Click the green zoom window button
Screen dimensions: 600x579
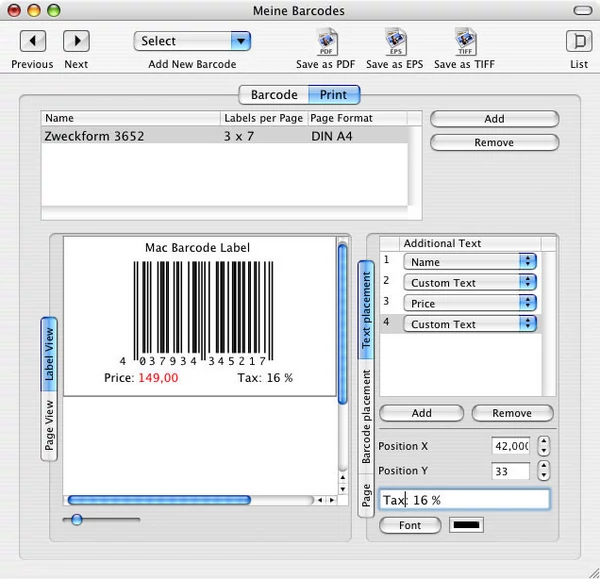pyautogui.click(x=54, y=10)
